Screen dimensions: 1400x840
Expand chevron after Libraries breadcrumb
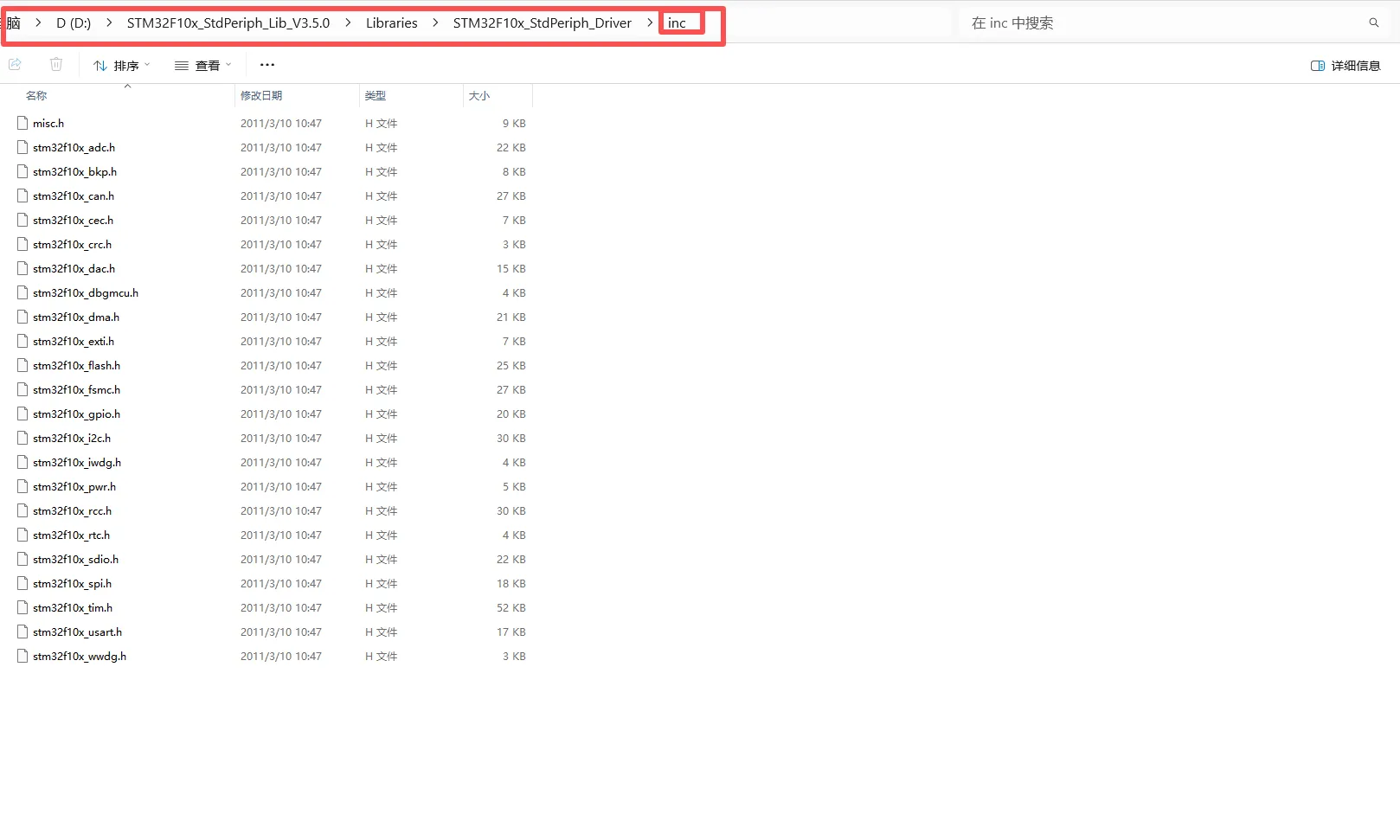[x=435, y=23]
